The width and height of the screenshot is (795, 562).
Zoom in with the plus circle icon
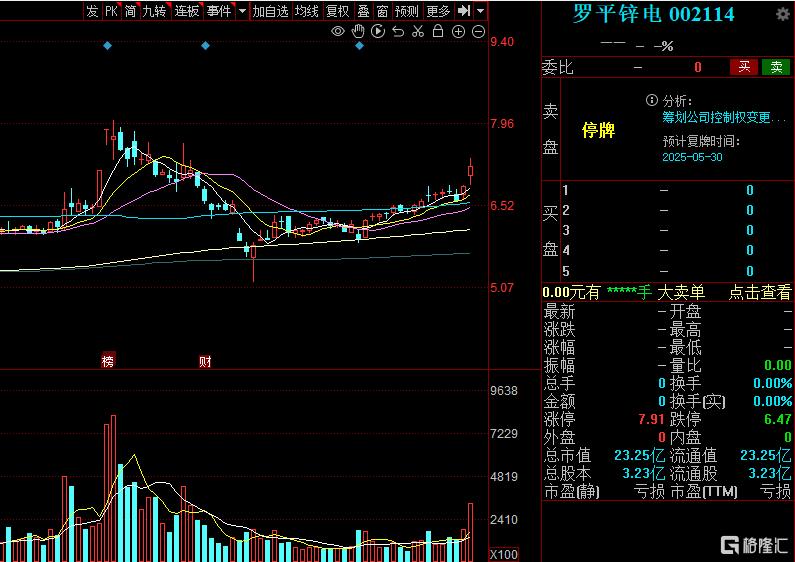[x=458, y=32]
